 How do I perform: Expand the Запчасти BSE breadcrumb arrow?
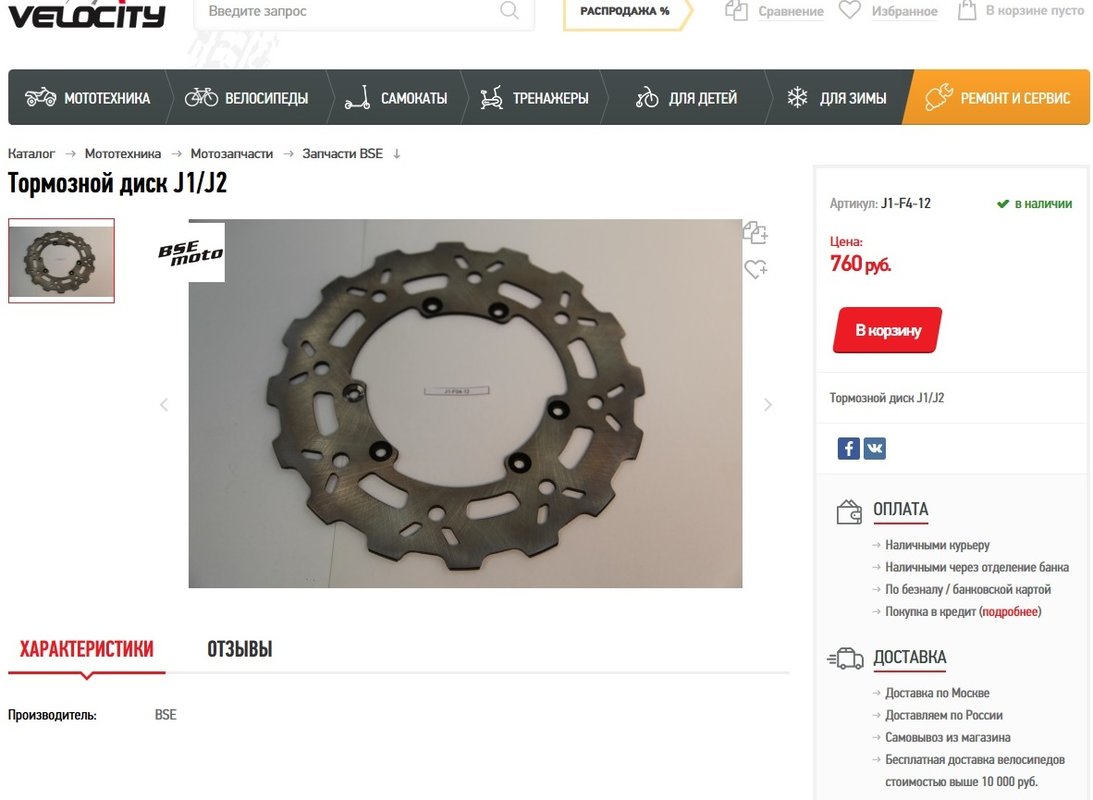(397, 154)
